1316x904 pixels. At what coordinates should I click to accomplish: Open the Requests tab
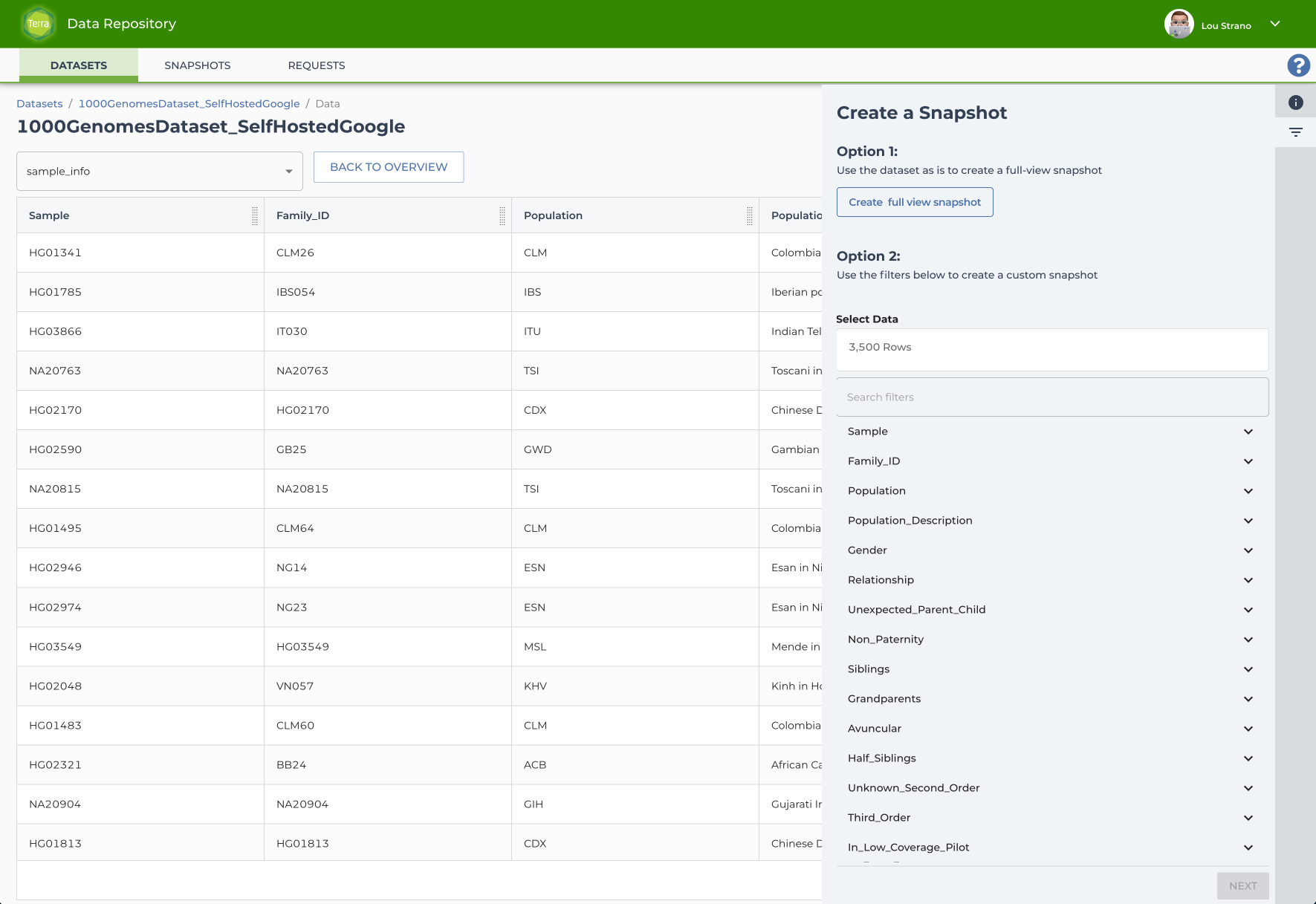(317, 65)
